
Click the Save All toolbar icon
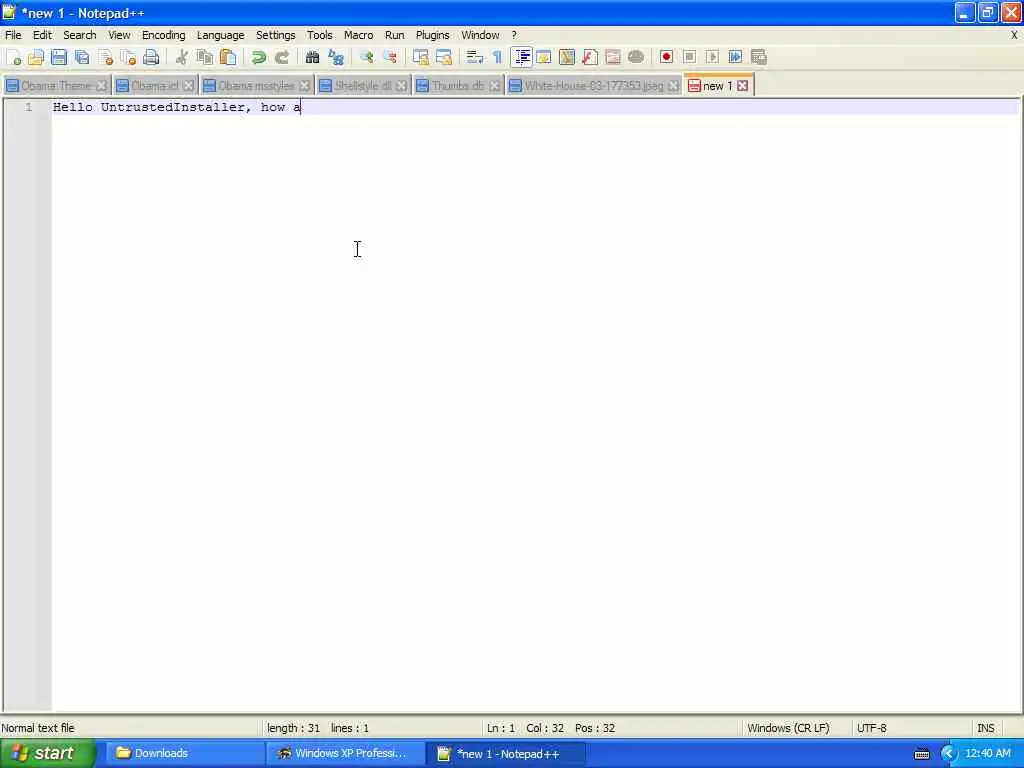[x=82, y=57]
